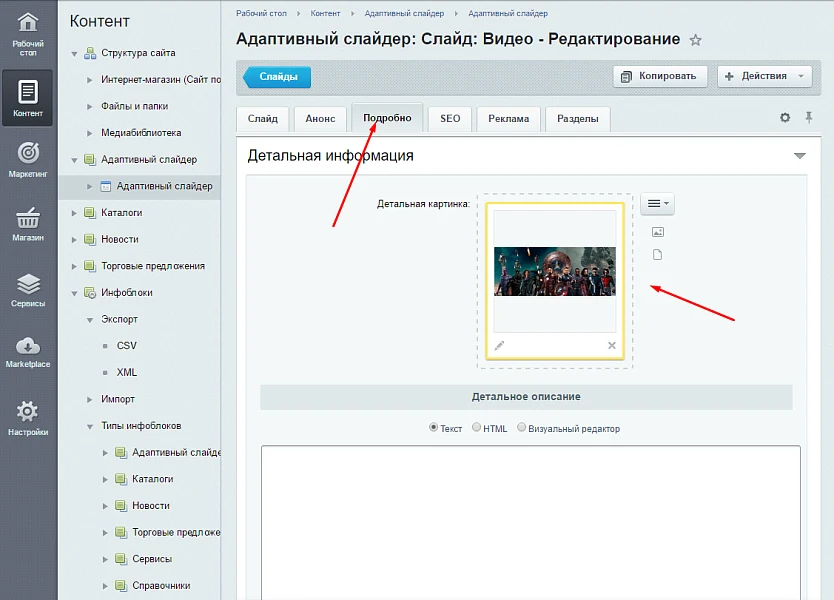Choose image from media library icon

[658, 232]
